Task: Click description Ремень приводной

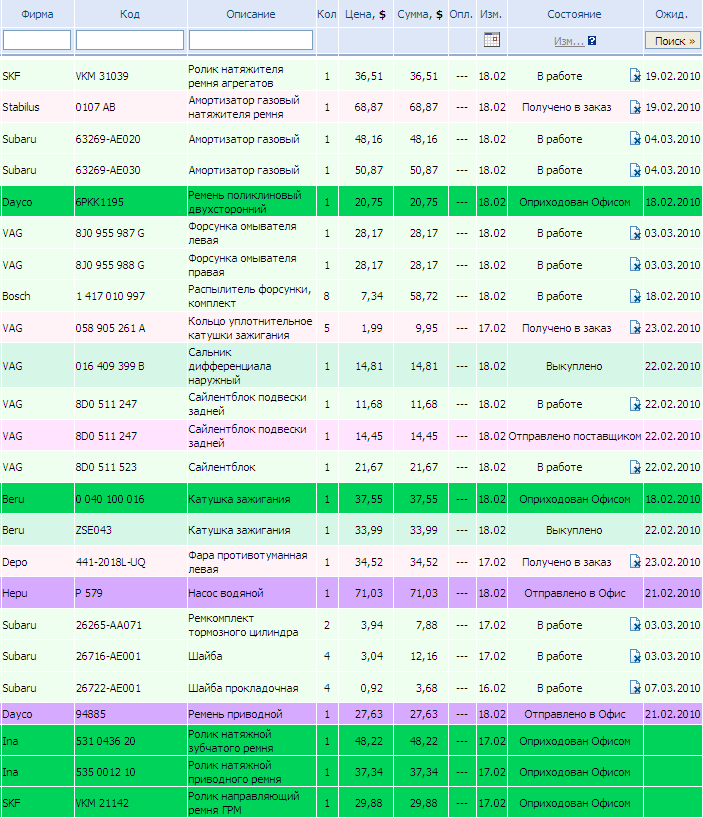Action: pyautogui.click(x=235, y=714)
